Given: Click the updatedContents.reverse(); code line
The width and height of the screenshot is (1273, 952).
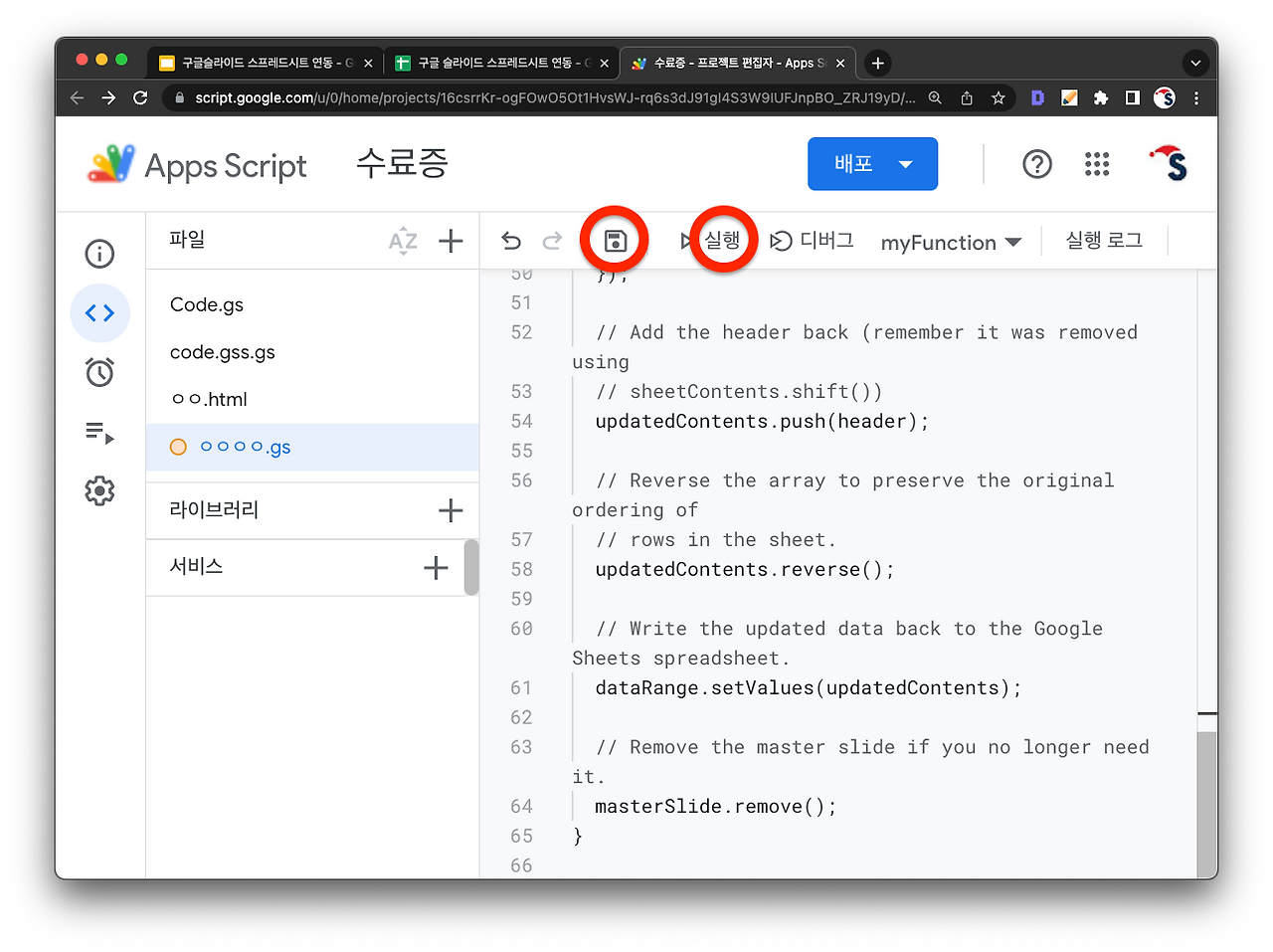Looking at the screenshot, I should (745, 569).
